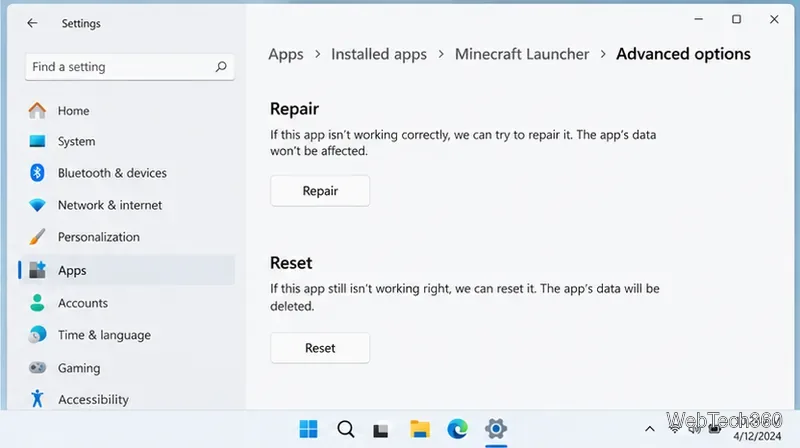The width and height of the screenshot is (800, 448).
Task: Click the Gaming controller icon
Action: pyautogui.click(x=37, y=367)
